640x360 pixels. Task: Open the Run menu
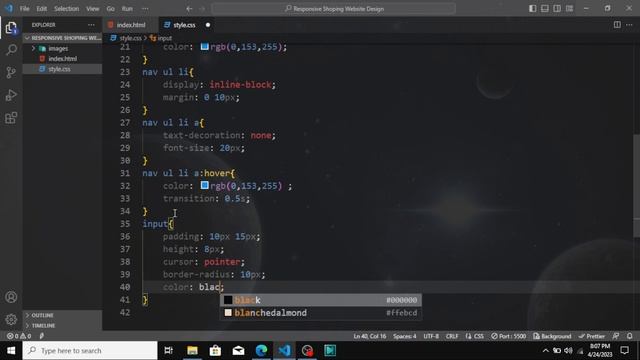click(x=127, y=9)
